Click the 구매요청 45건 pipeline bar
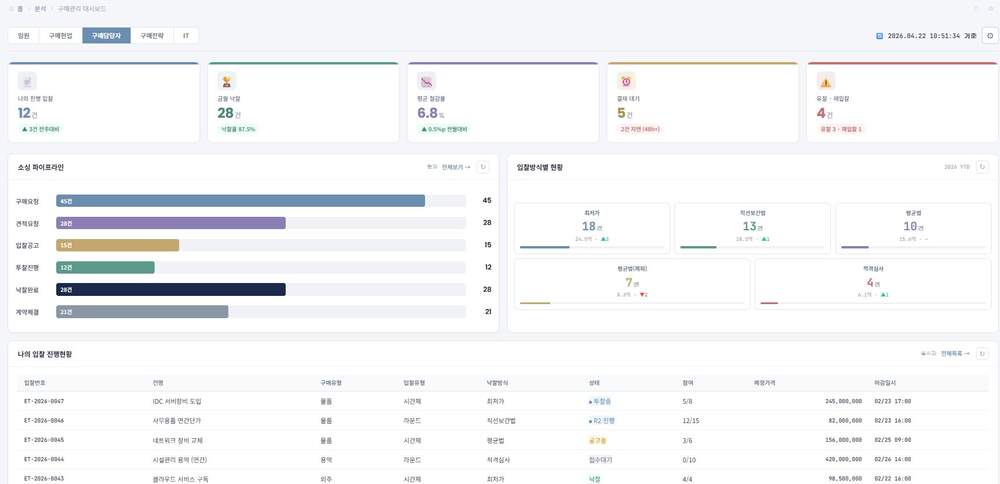The width and height of the screenshot is (1000, 484). point(240,201)
